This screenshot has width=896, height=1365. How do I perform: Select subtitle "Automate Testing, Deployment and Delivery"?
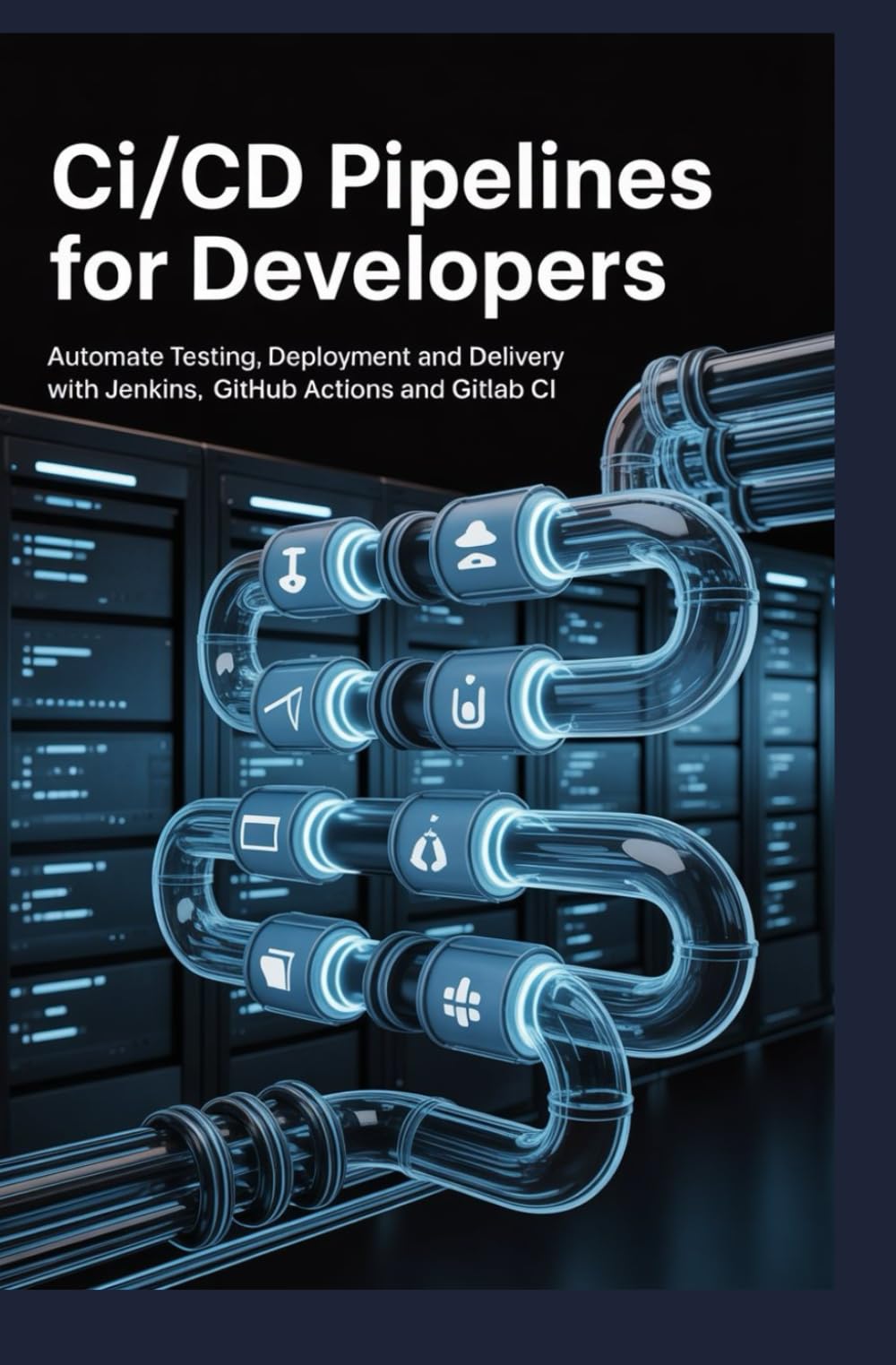306,357
